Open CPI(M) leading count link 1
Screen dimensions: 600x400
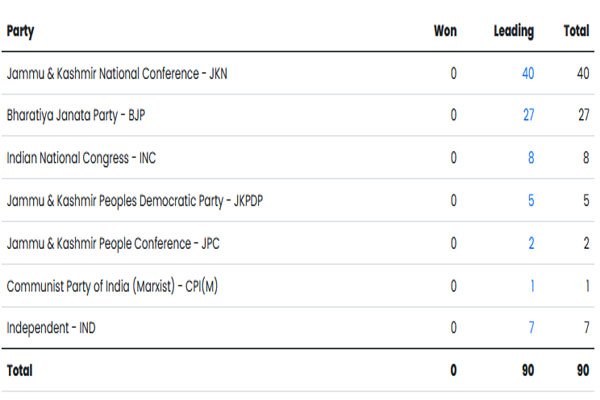pyautogui.click(x=532, y=286)
